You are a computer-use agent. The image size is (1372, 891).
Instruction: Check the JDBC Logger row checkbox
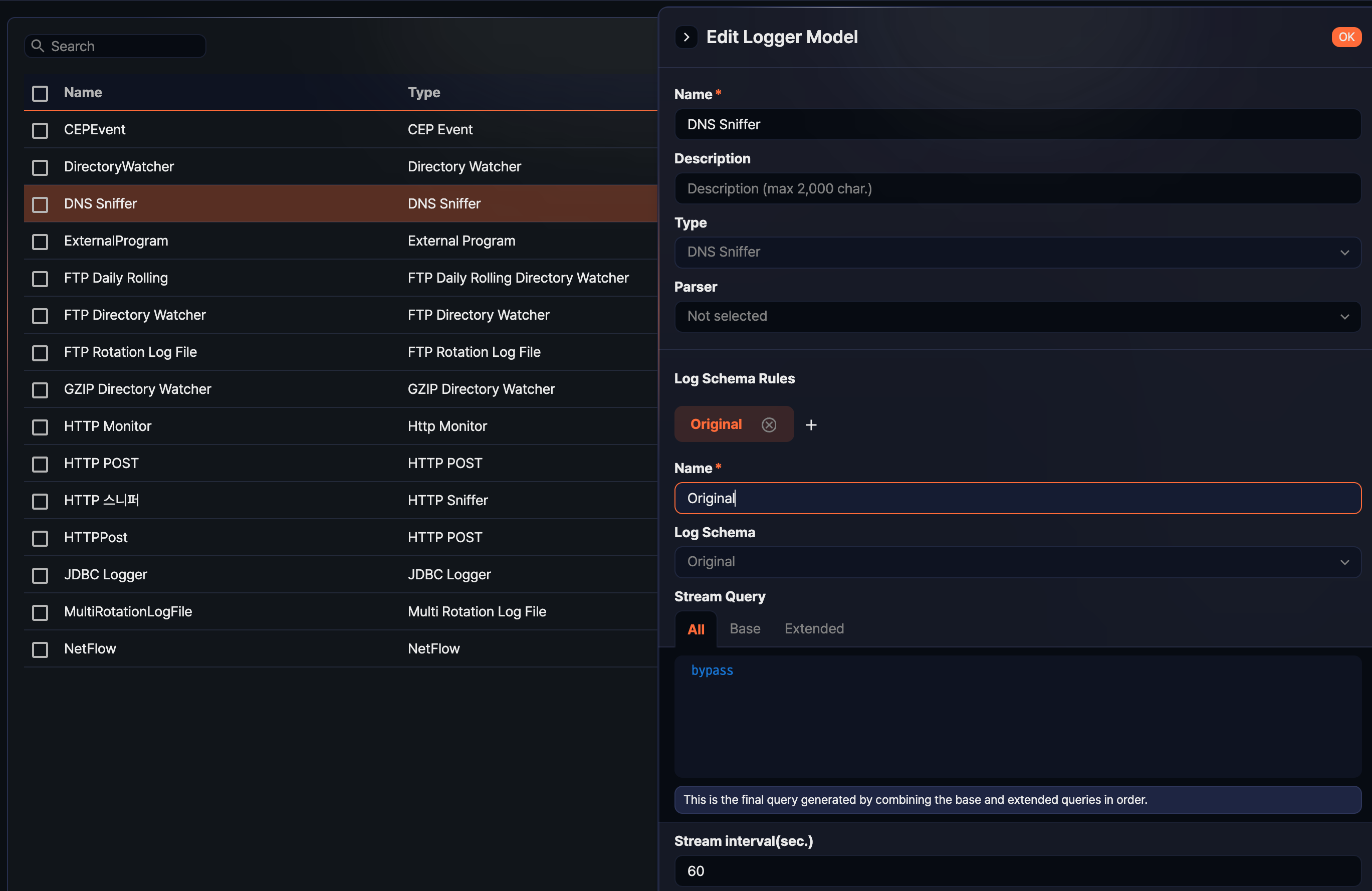[x=40, y=576]
